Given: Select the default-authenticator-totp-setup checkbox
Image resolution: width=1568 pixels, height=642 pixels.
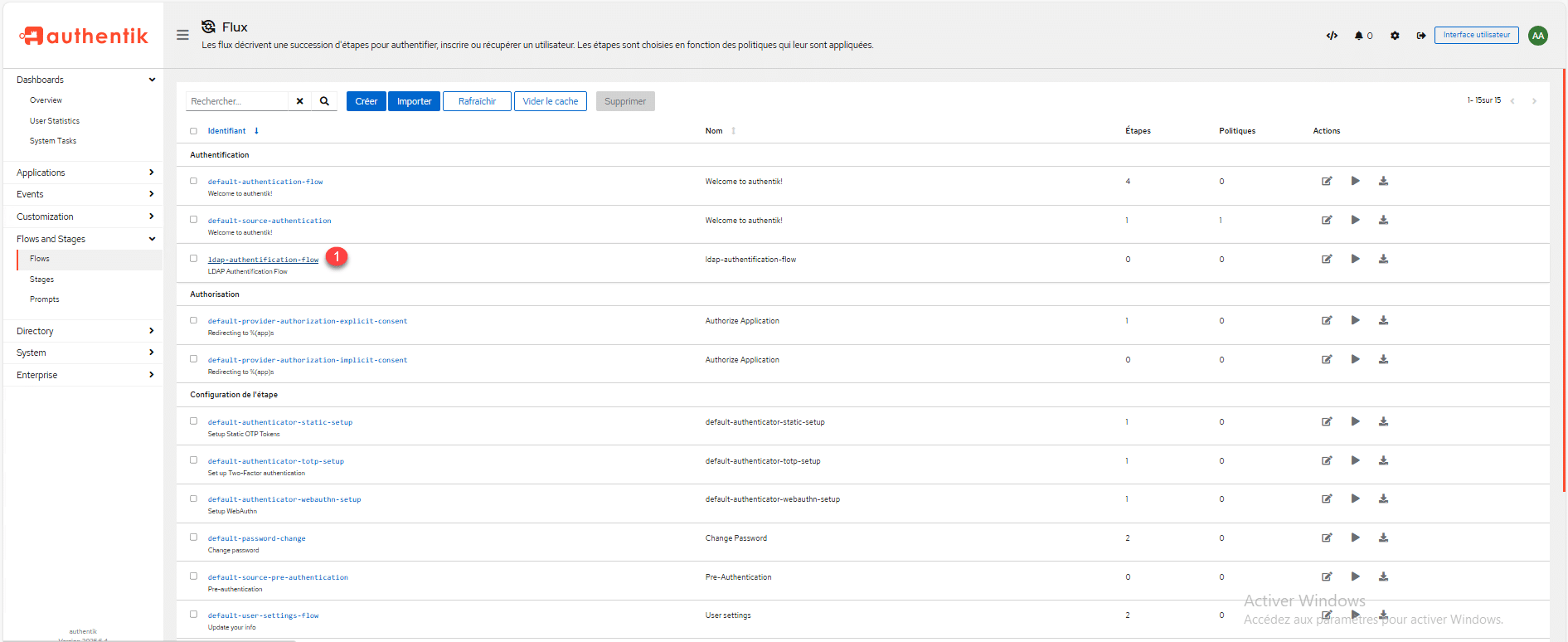Looking at the screenshot, I should [193, 460].
